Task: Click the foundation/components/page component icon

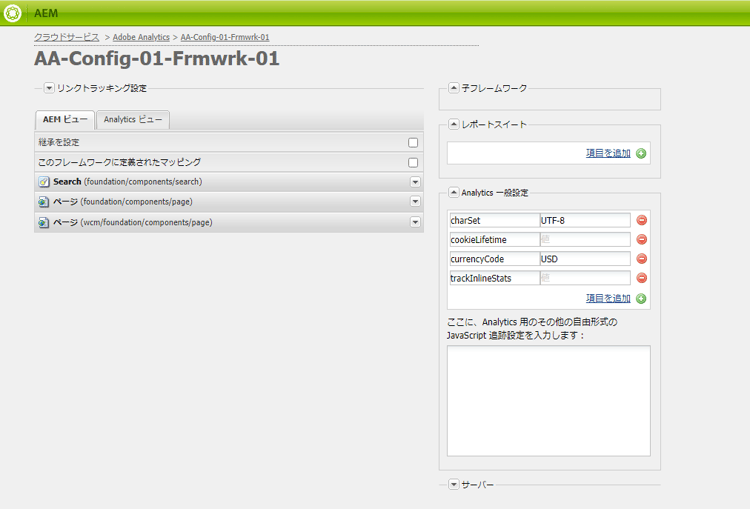Action: pos(44,202)
